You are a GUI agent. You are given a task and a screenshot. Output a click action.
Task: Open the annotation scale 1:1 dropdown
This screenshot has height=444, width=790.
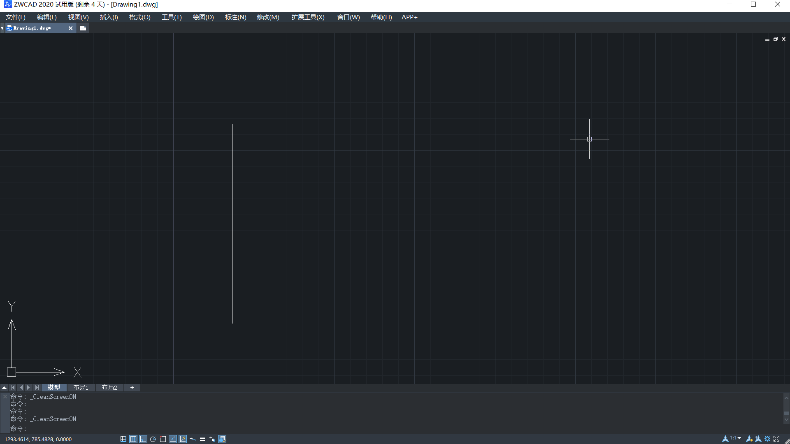click(738, 438)
